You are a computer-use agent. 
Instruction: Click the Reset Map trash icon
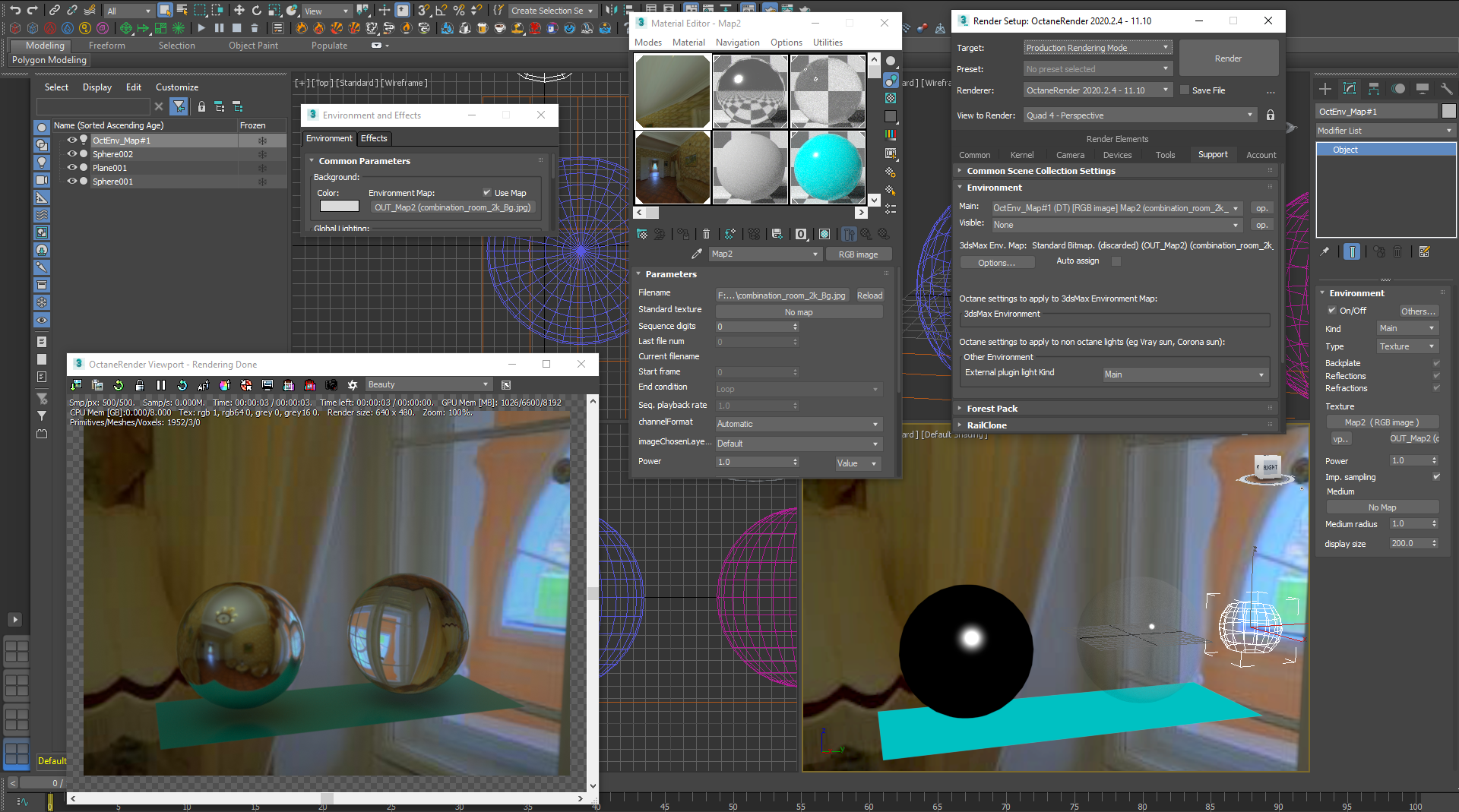click(x=706, y=234)
